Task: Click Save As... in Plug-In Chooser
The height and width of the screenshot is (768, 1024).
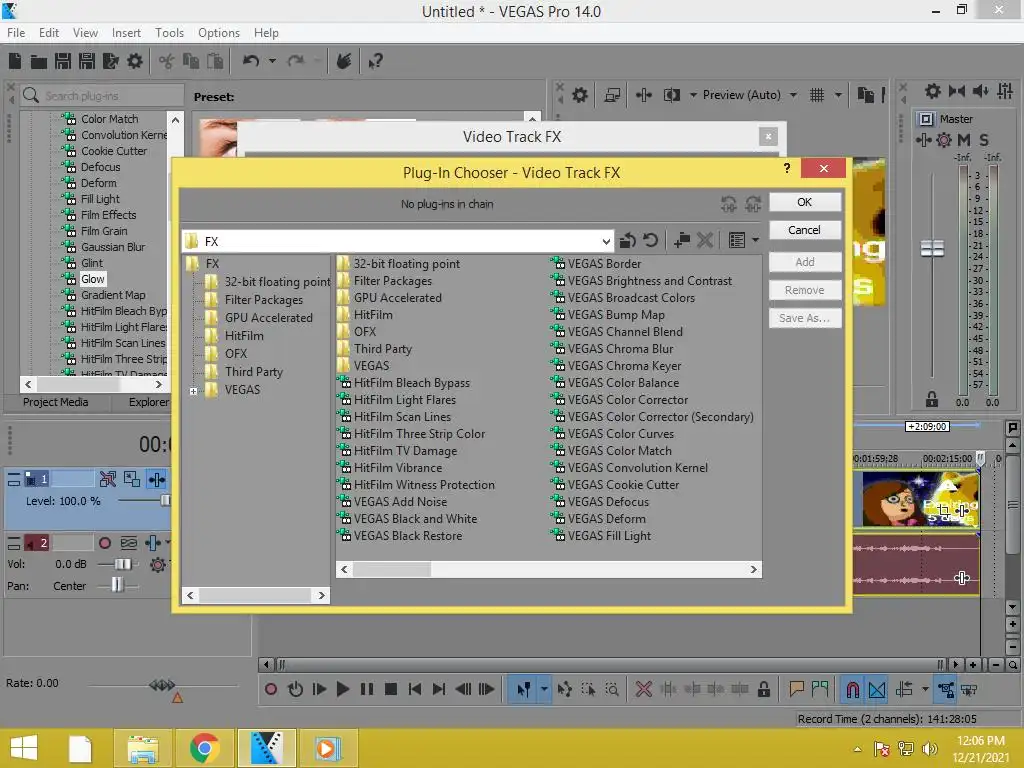Action: 805,318
